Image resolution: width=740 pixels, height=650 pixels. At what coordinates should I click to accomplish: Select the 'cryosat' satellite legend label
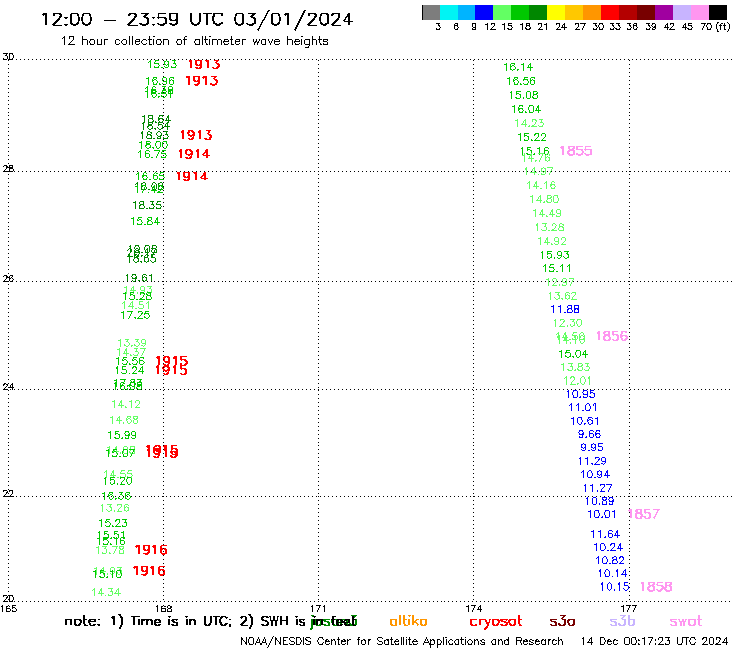(496, 622)
